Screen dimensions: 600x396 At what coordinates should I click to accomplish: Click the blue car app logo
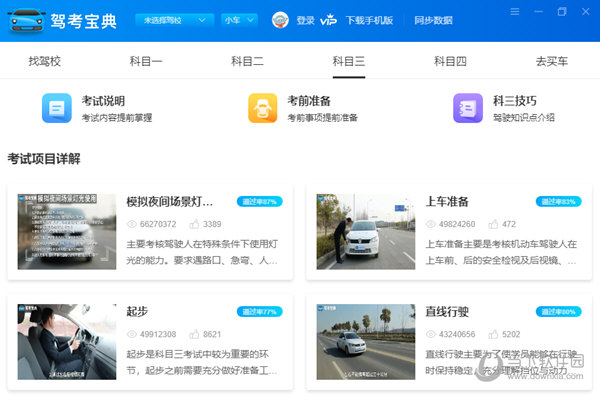(x=26, y=21)
